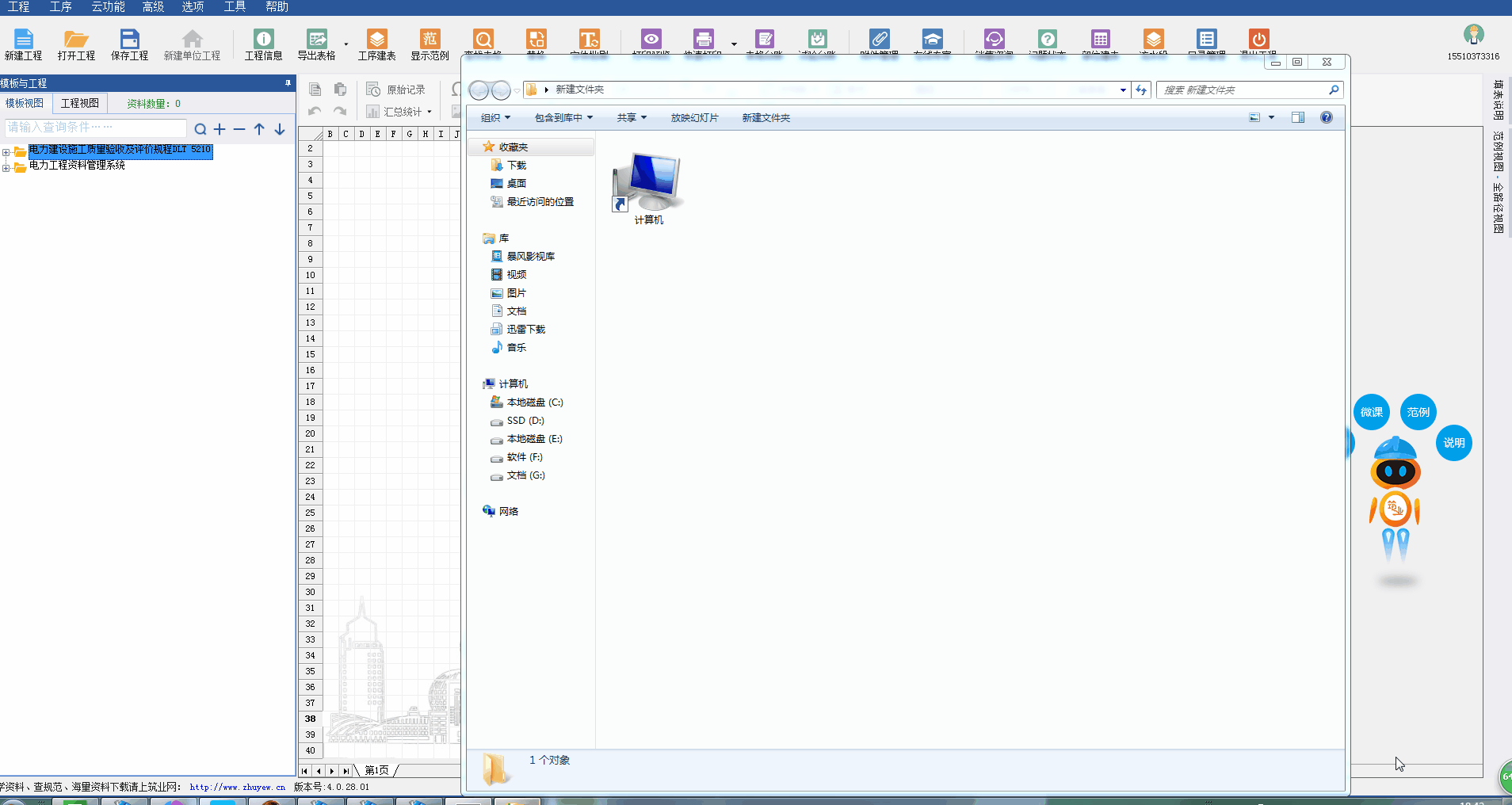Viewport: 1512px width, 805px height.
Task: Open the 云功能 menu
Action: [x=108, y=7]
